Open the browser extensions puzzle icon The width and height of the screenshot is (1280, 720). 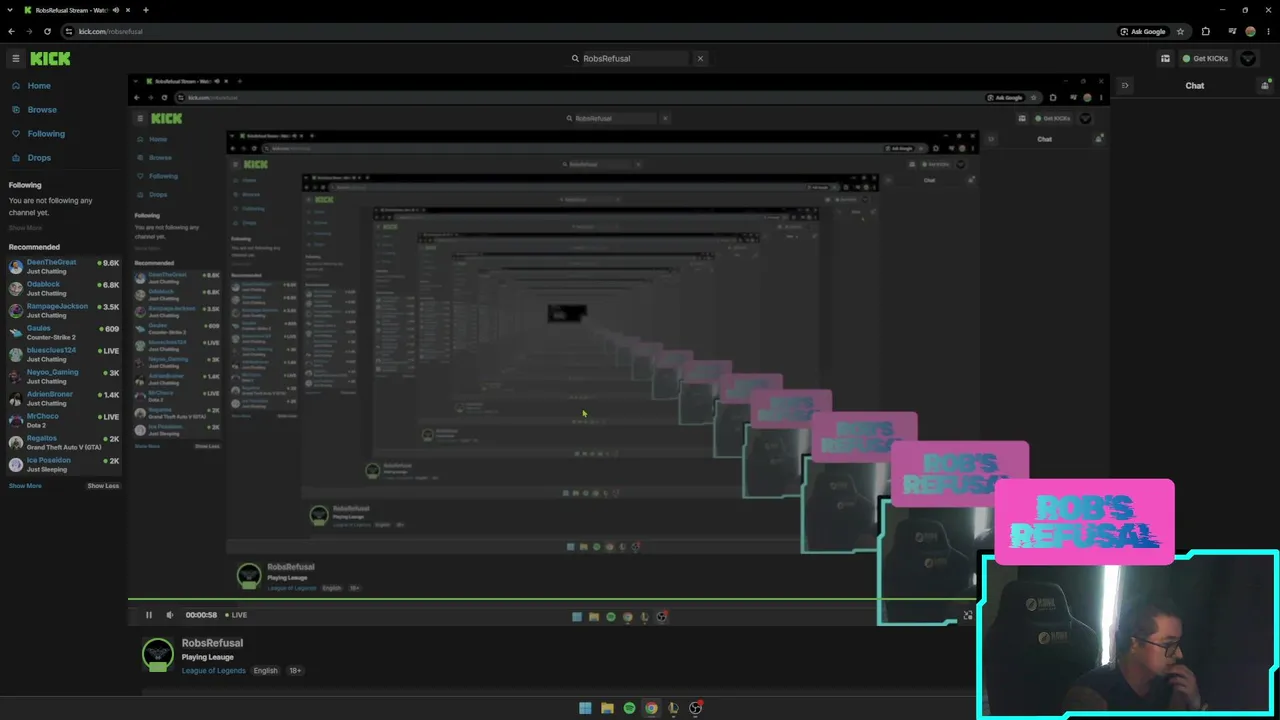[1206, 31]
